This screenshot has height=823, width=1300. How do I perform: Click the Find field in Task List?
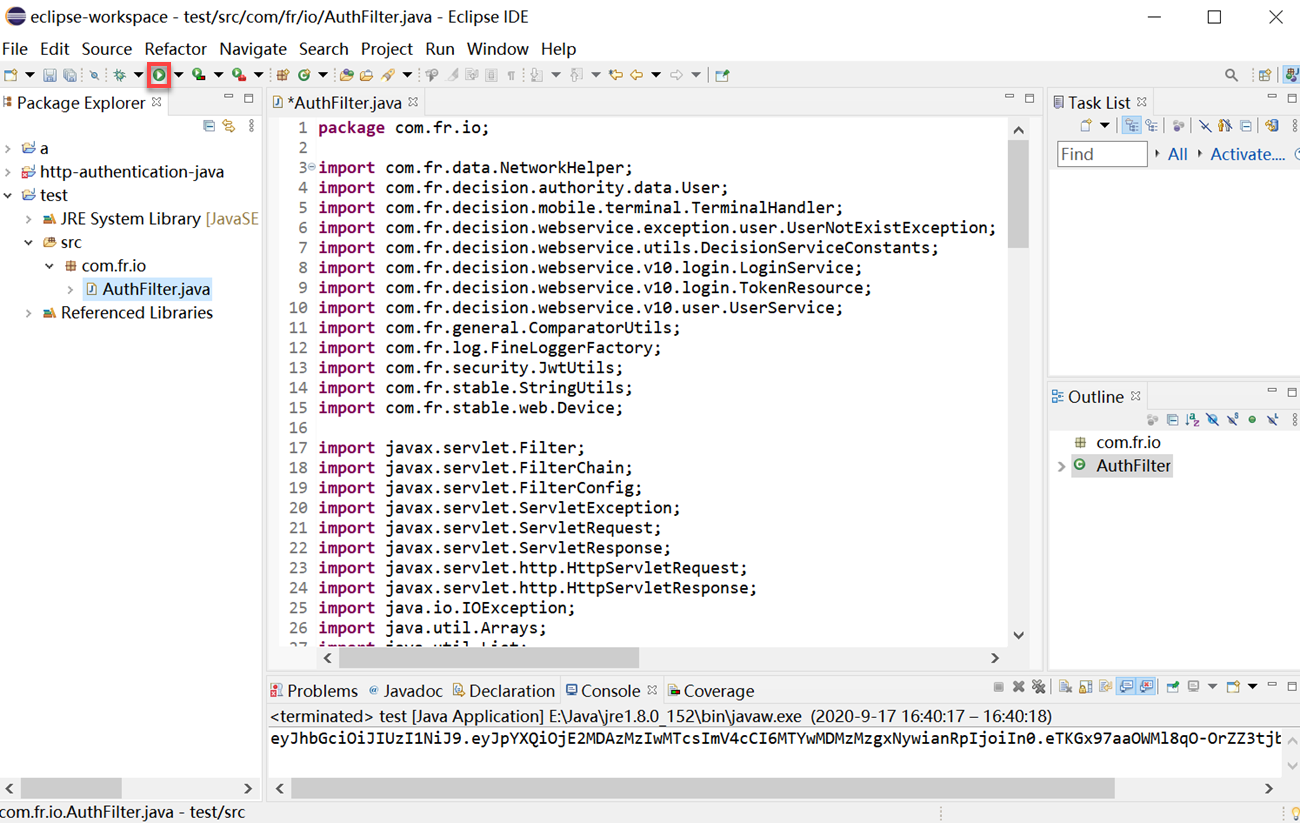1102,154
